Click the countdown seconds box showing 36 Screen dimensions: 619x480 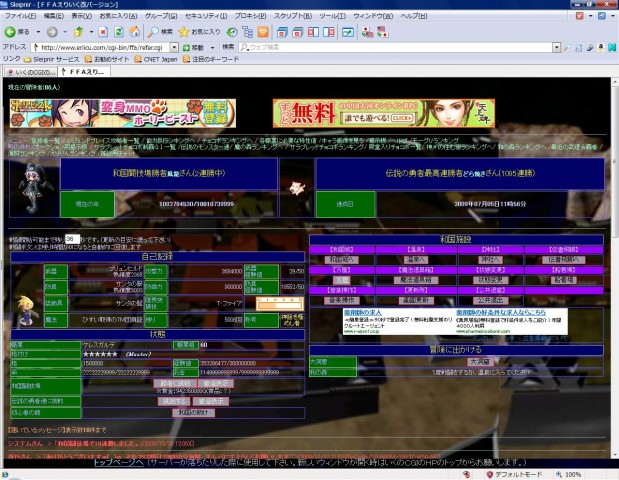click(x=72, y=239)
